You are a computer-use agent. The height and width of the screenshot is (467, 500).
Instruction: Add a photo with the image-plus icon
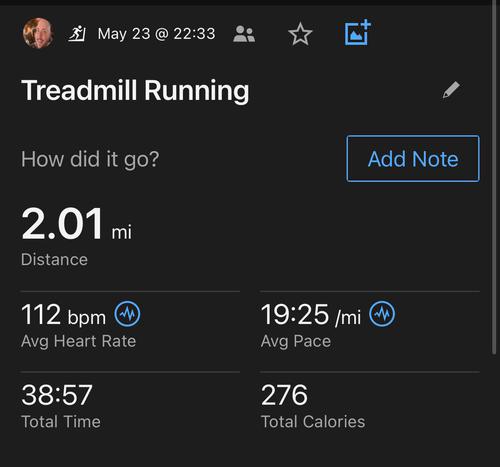pos(358,32)
